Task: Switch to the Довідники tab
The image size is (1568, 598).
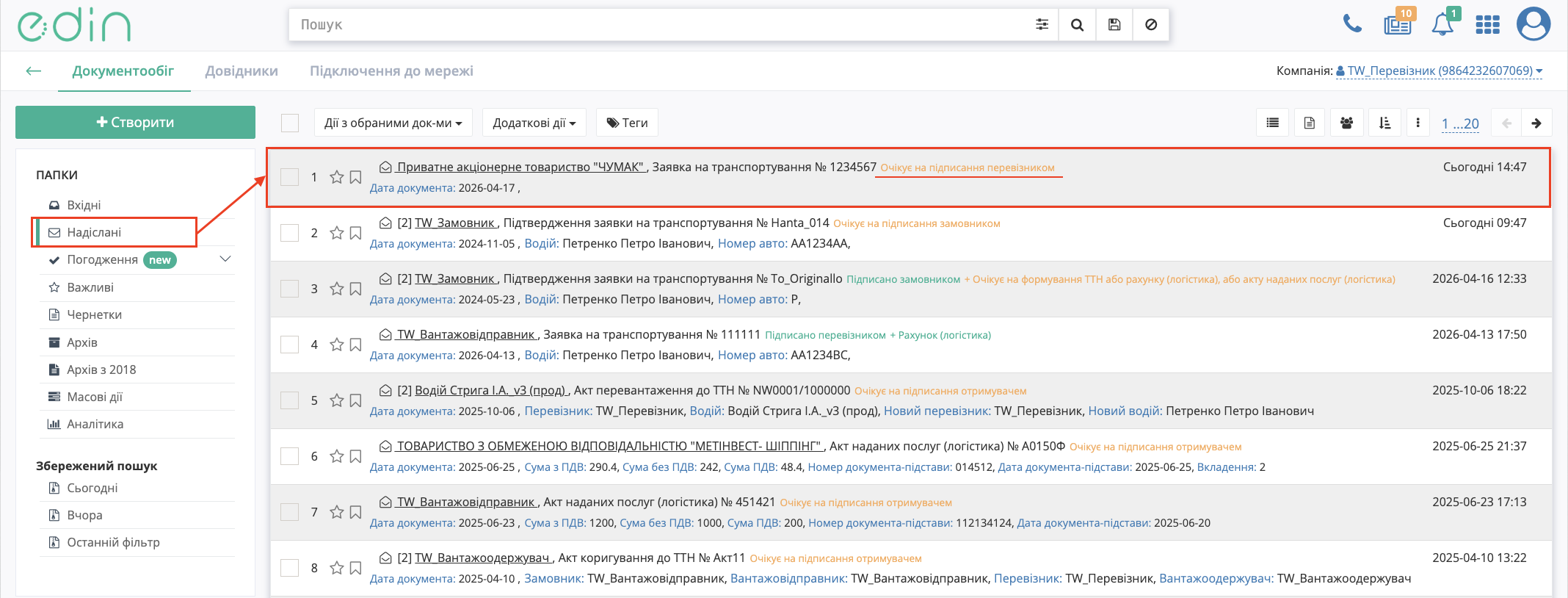Action: 242,71
